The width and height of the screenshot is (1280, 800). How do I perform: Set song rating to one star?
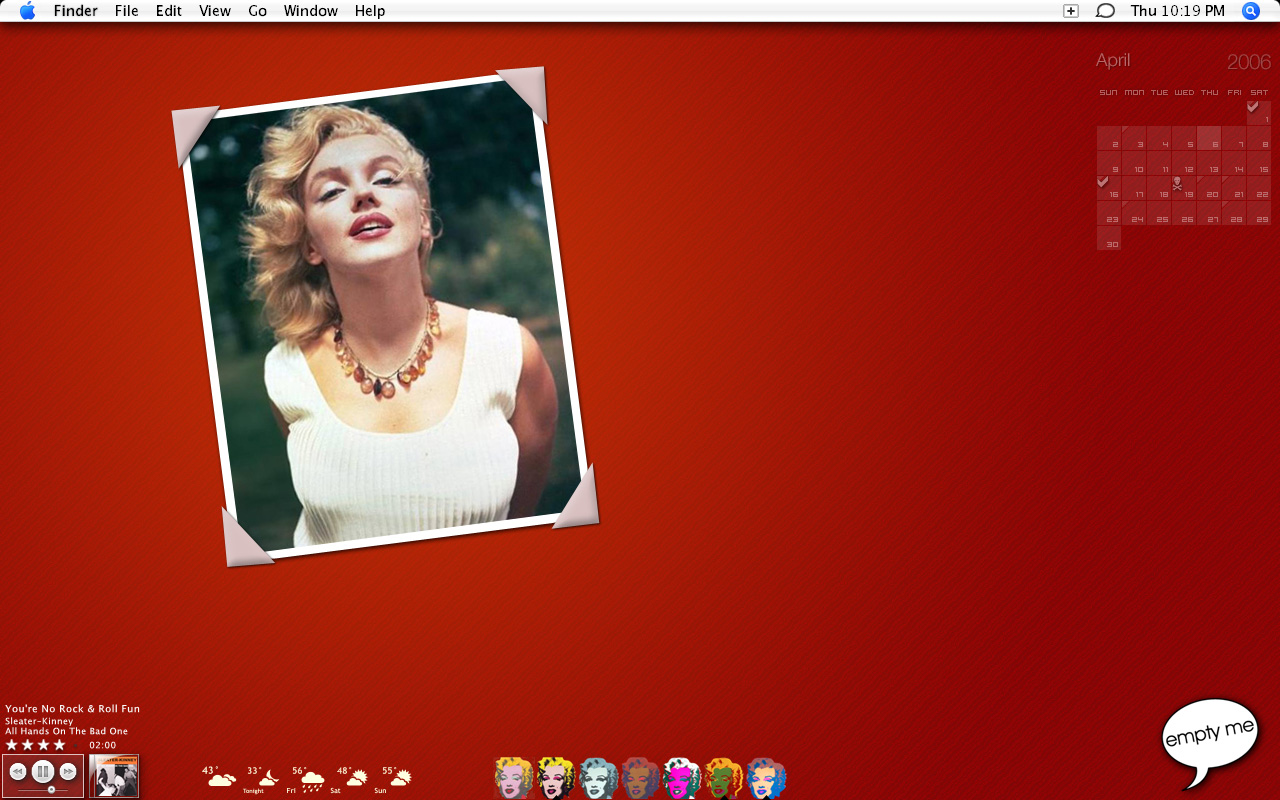click(12, 745)
